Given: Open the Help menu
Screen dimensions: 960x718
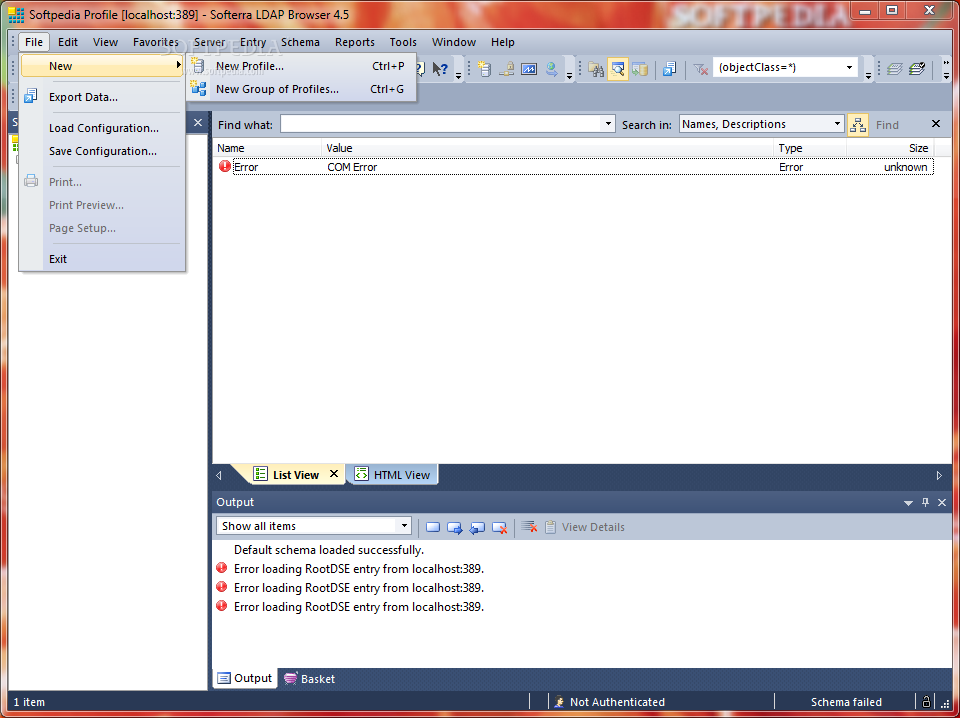Looking at the screenshot, I should 503,42.
